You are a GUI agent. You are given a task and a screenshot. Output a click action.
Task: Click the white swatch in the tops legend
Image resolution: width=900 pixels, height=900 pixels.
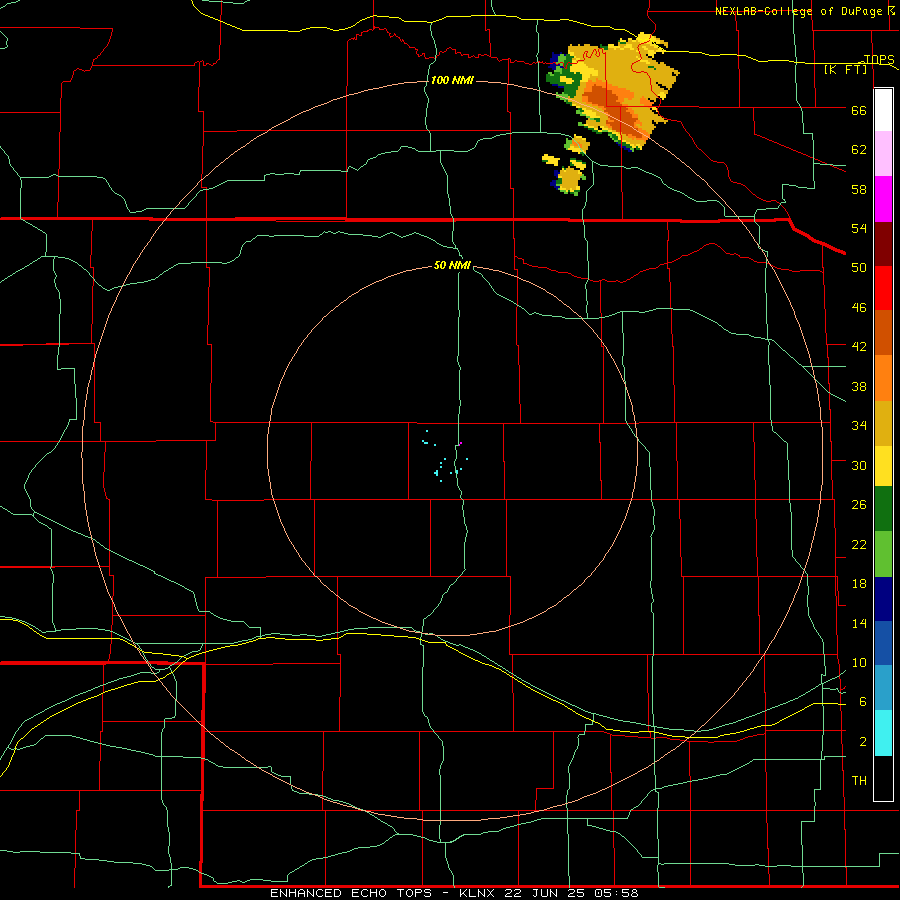(x=883, y=110)
